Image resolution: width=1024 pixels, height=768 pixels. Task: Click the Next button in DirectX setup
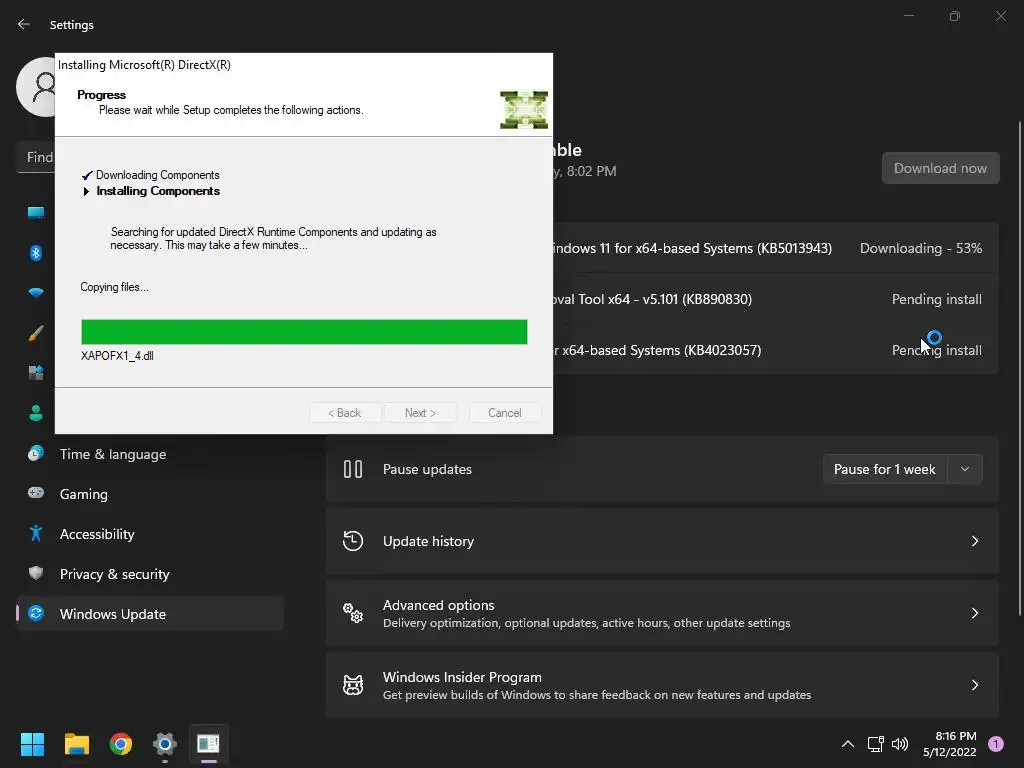[420, 413]
